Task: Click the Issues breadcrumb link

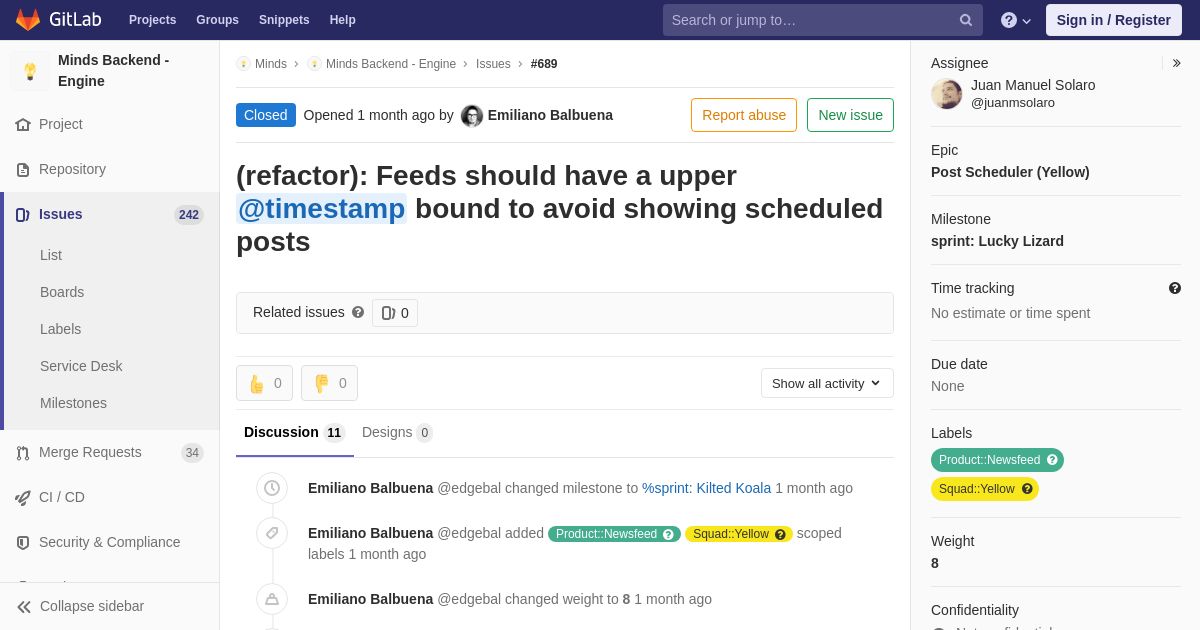Action: coord(493,64)
